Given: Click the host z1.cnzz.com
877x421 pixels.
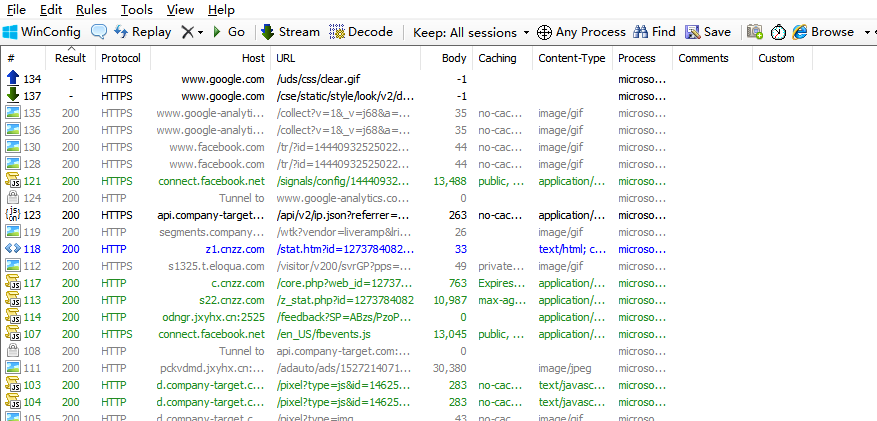Looking at the screenshot, I should point(235,249).
